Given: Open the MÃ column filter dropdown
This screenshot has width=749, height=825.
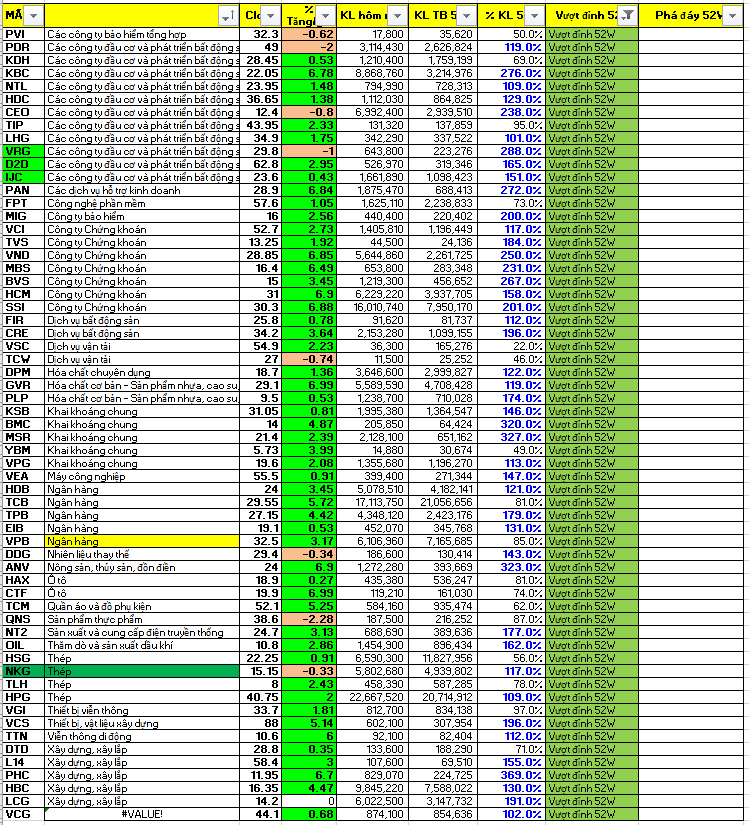Looking at the screenshot, I should pyautogui.click(x=33, y=15).
